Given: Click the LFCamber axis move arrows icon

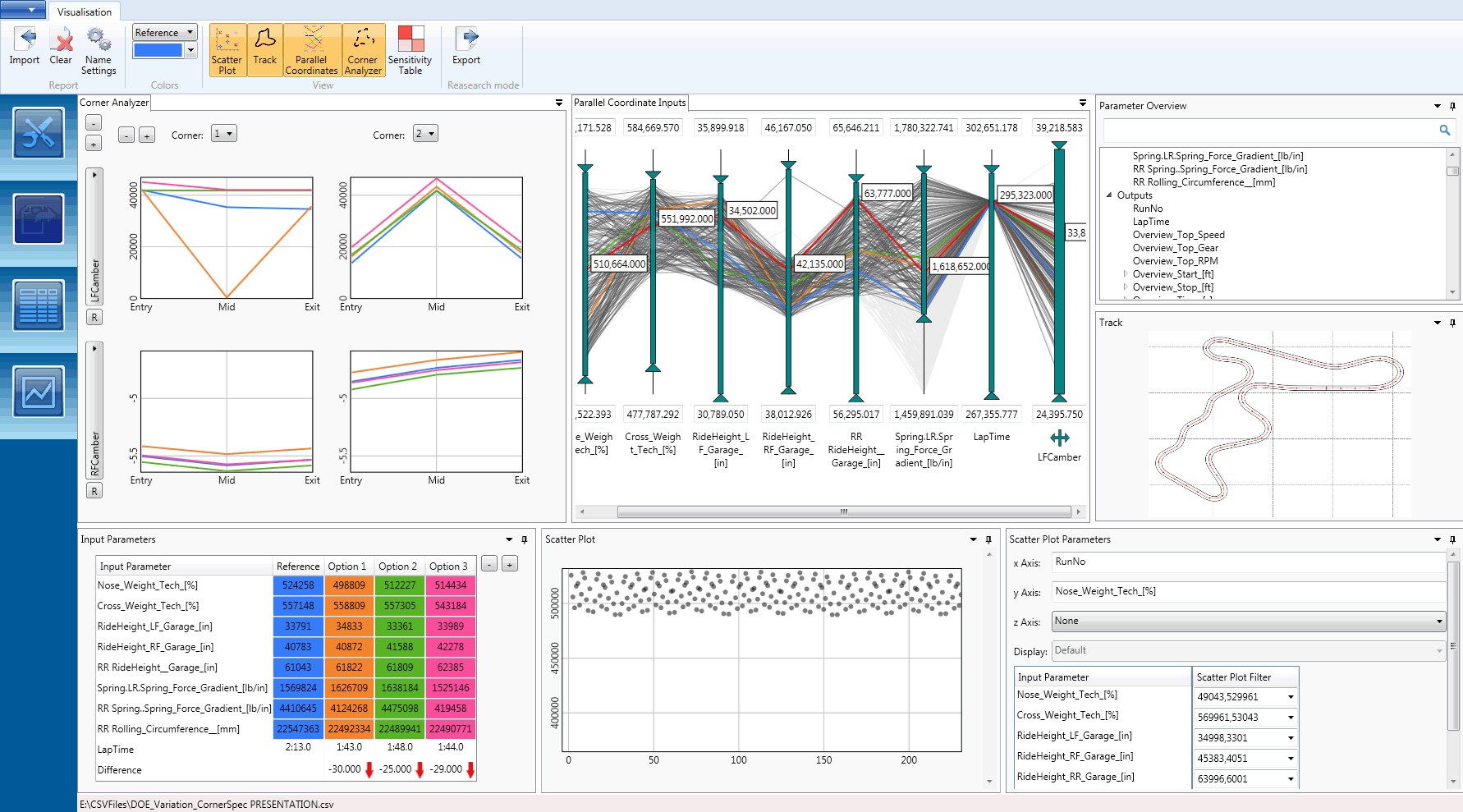Looking at the screenshot, I should (1059, 438).
